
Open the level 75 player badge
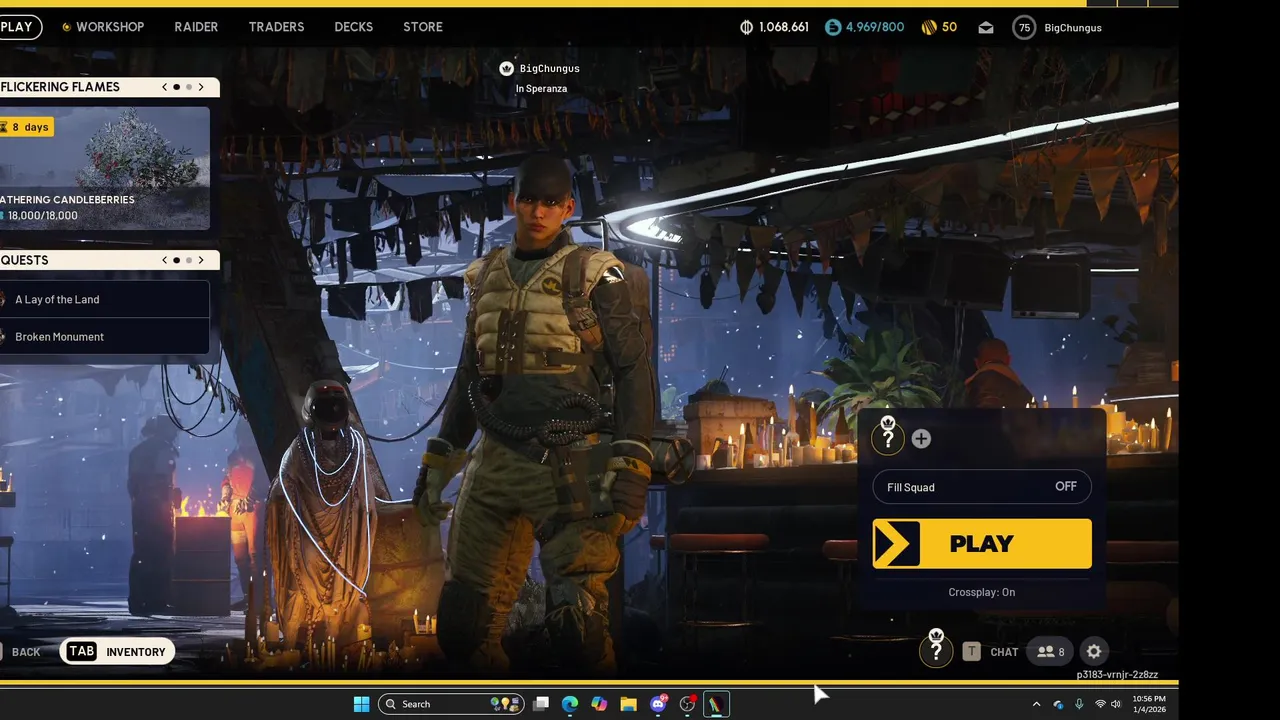[1024, 28]
